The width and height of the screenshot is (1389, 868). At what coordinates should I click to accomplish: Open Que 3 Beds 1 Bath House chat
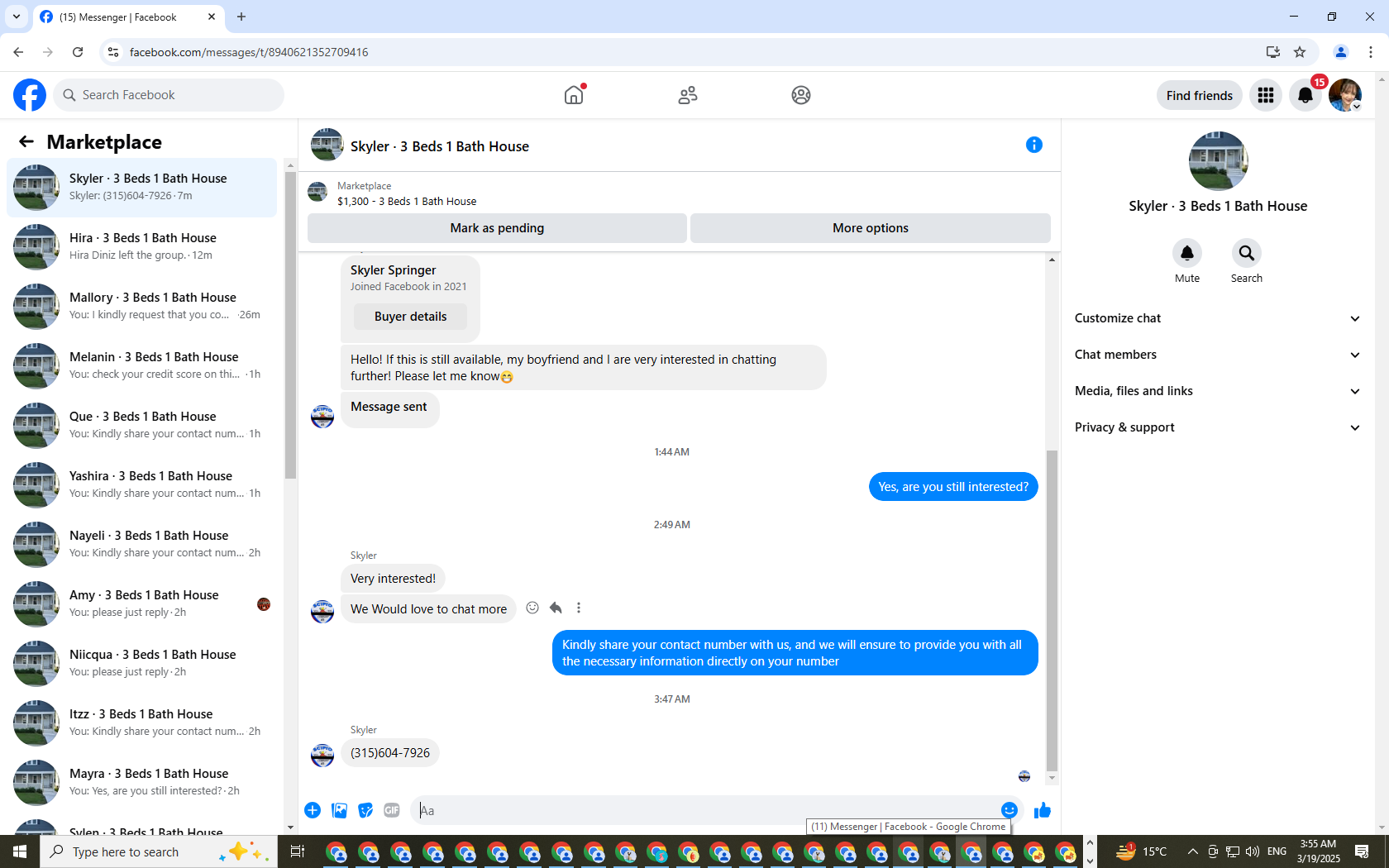pyautogui.click(x=142, y=426)
